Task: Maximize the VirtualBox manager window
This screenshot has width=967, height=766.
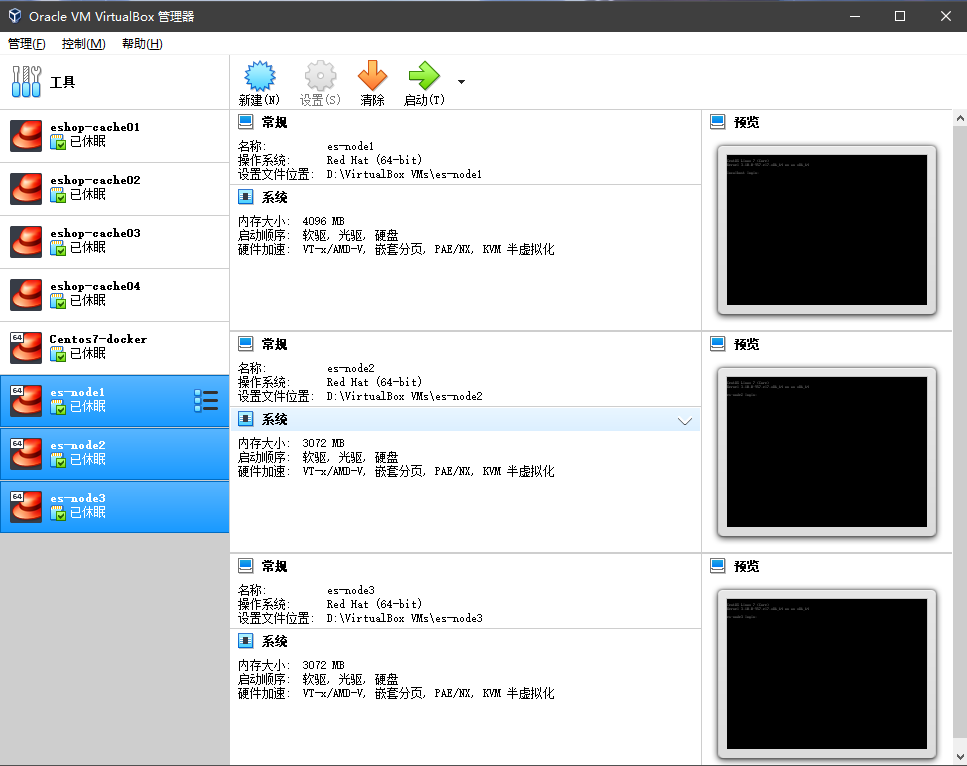Action: click(x=900, y=16)
